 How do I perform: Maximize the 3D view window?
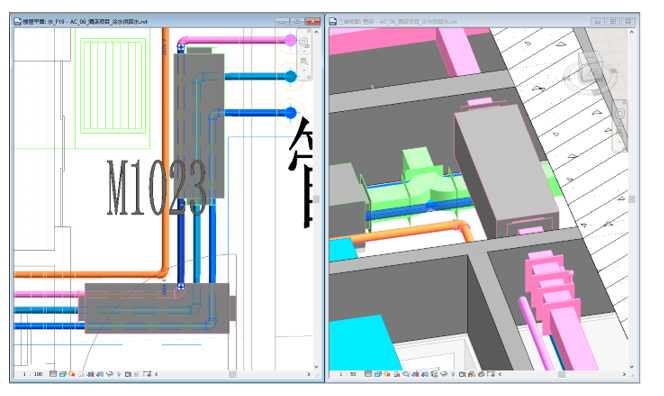coord(613,21)
